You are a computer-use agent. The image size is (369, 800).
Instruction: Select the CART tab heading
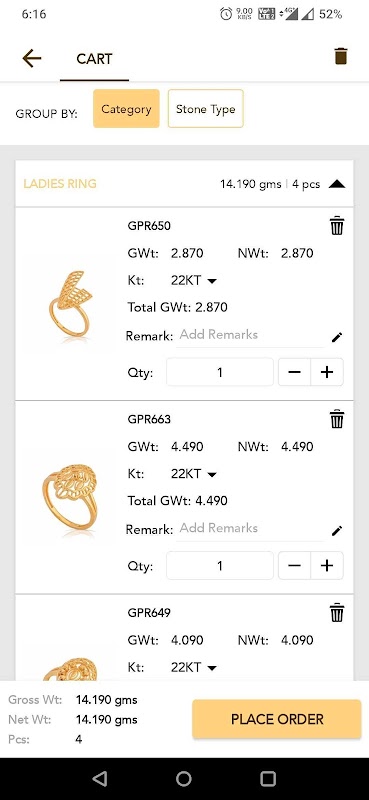click(x=94, y=59)
